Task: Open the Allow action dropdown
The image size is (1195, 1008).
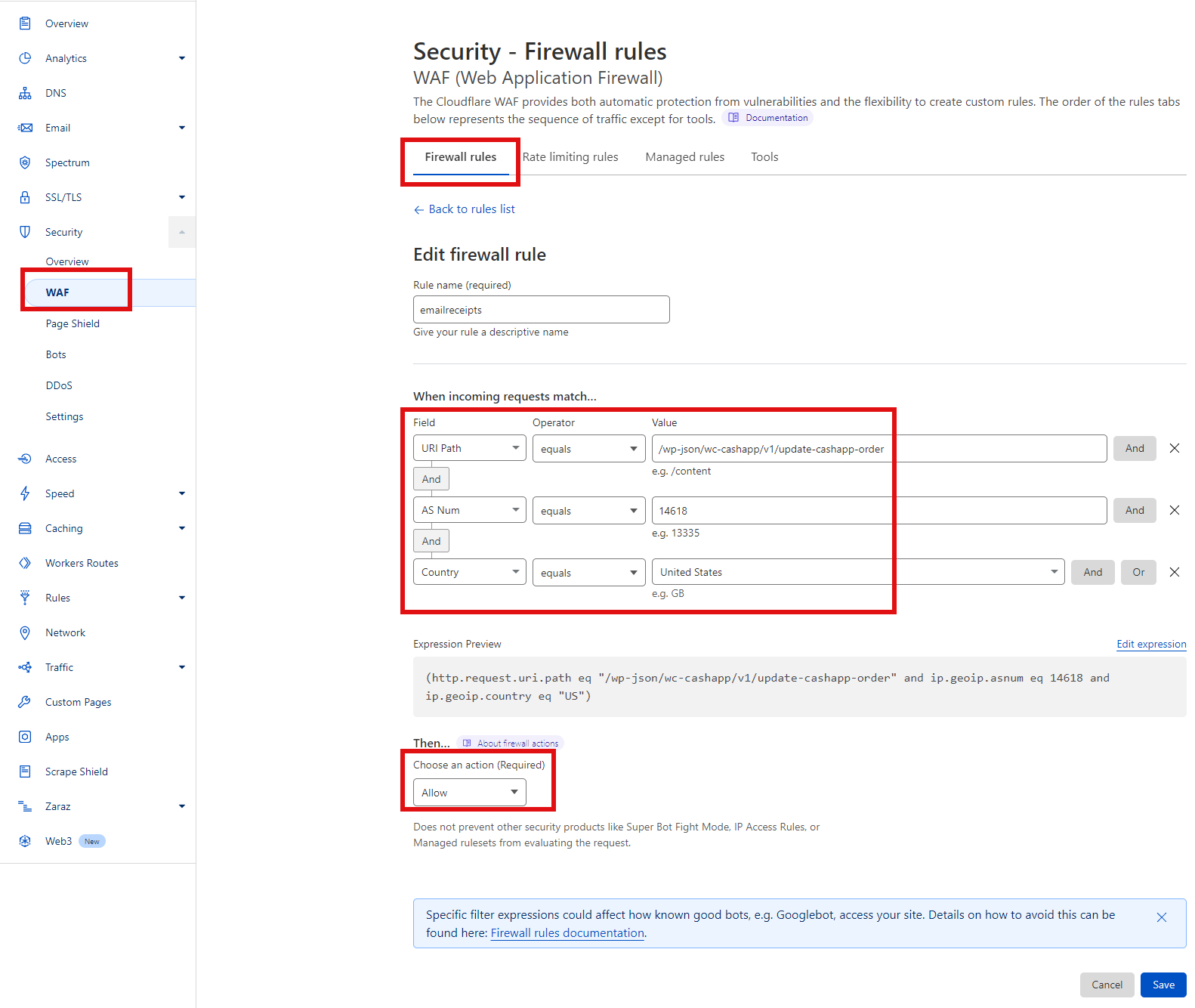Action: point(470,793)
